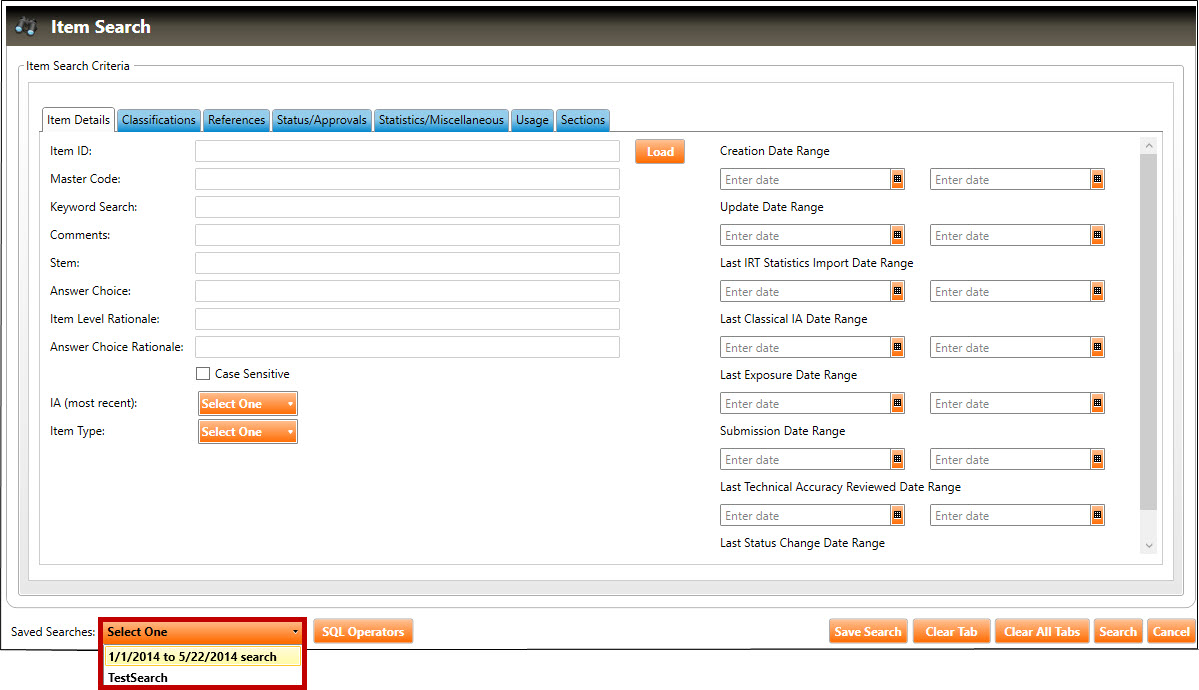Open calendar for Last Technical Accuracy Reviewed end date
The height and width of the screenshot is (690, 1199).
pyautogui.click(x=1097, y=515)
